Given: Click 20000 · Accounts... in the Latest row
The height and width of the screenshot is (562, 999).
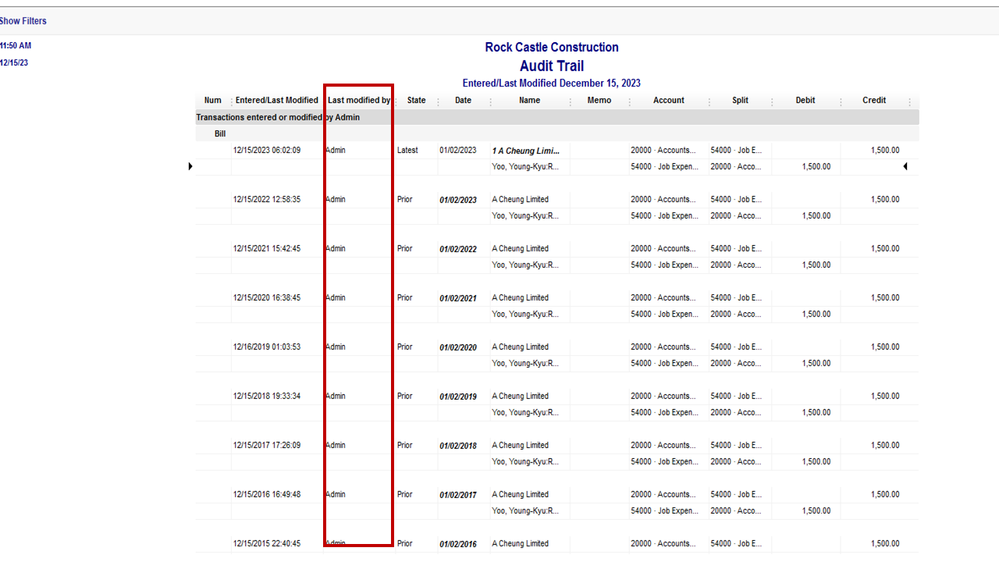Looking at the screenshot, I should pyautogui.click(x=663, y=150).
